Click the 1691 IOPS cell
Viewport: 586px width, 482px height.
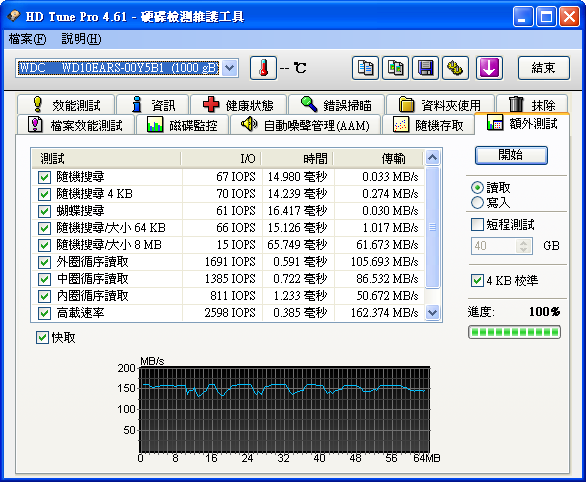point(230,262)
